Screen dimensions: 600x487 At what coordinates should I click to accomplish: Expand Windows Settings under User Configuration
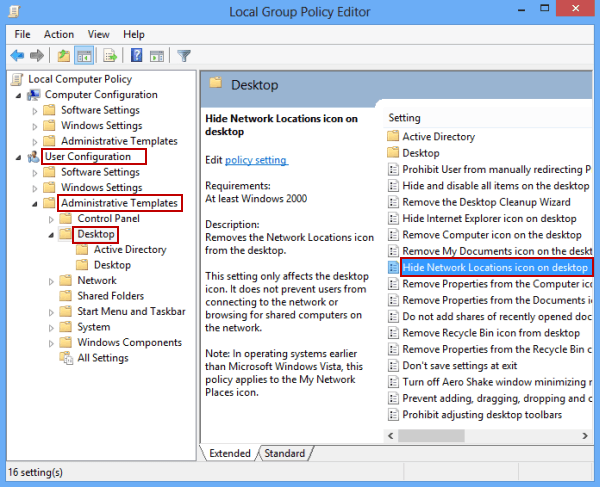(x=35, y=188)
